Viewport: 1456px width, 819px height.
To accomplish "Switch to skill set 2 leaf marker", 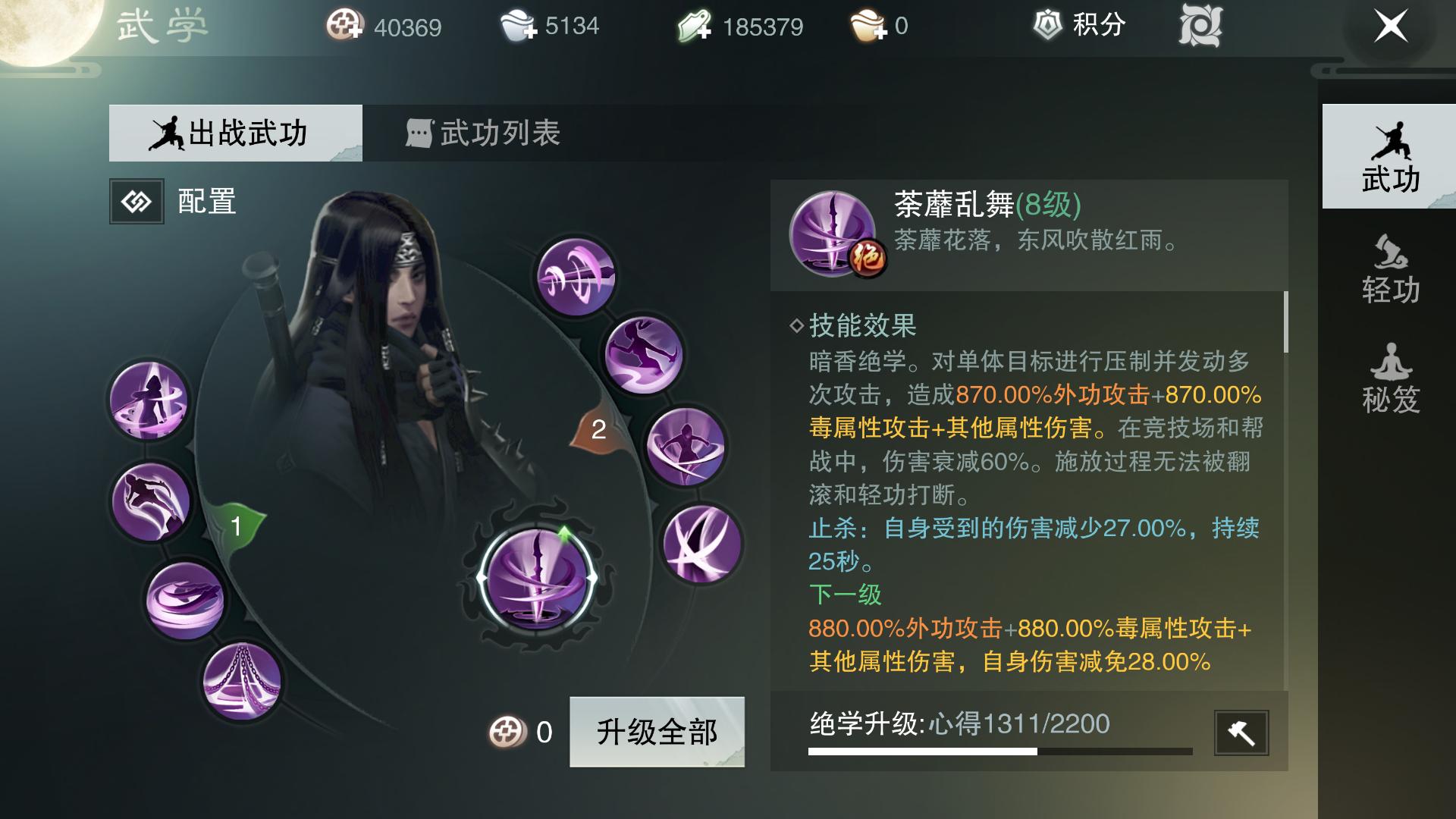I will (x=598, y=429).
